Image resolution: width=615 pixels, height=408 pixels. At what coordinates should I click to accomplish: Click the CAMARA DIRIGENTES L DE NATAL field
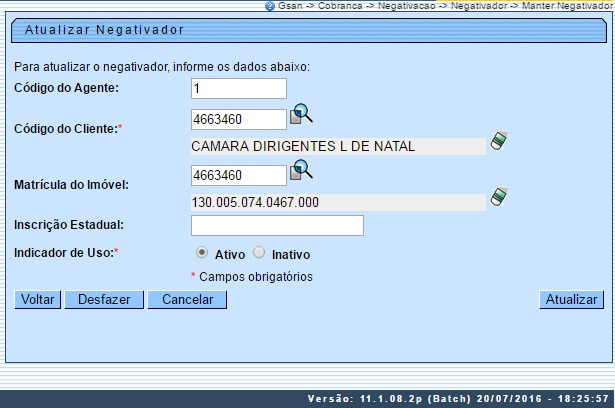tap(338, 146)
